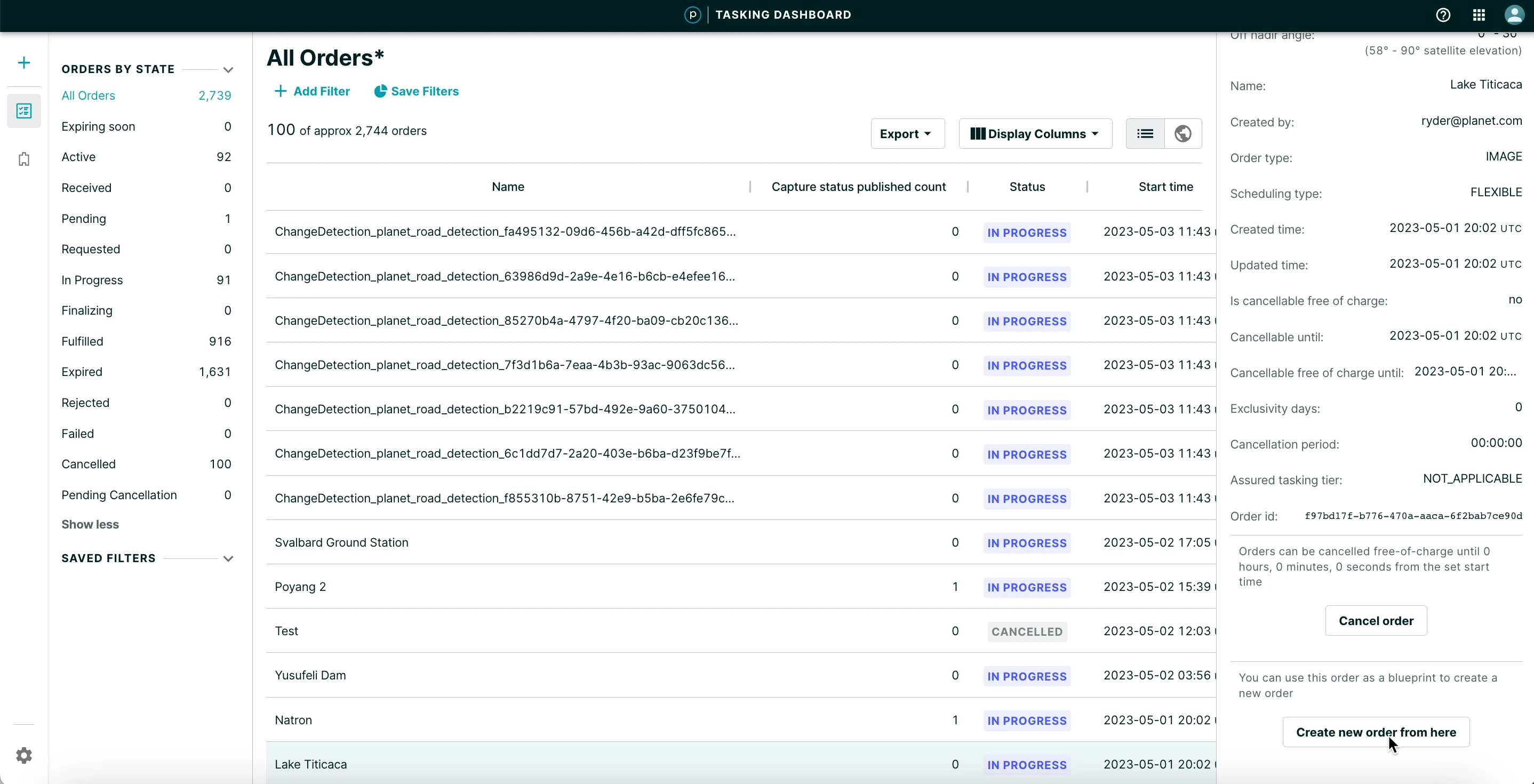Select In Progress state filter
The width and height of the screenshot is (1534, 784).
point(146,280)
